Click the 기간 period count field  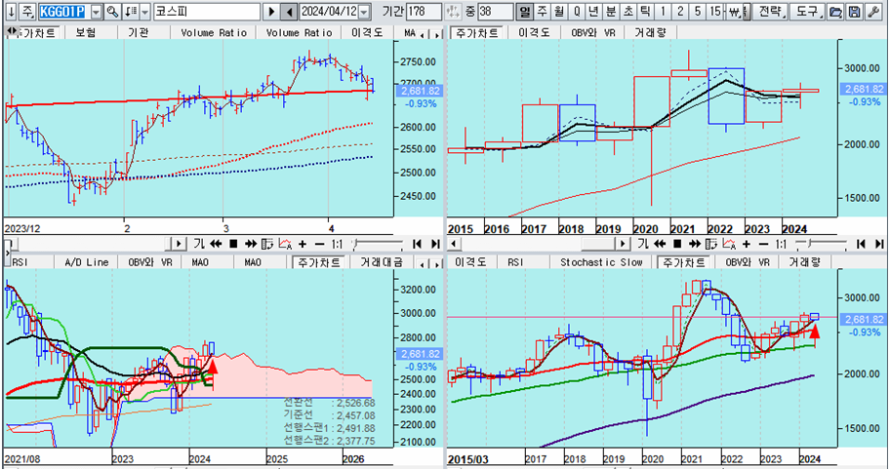click(x=423, y=11)
